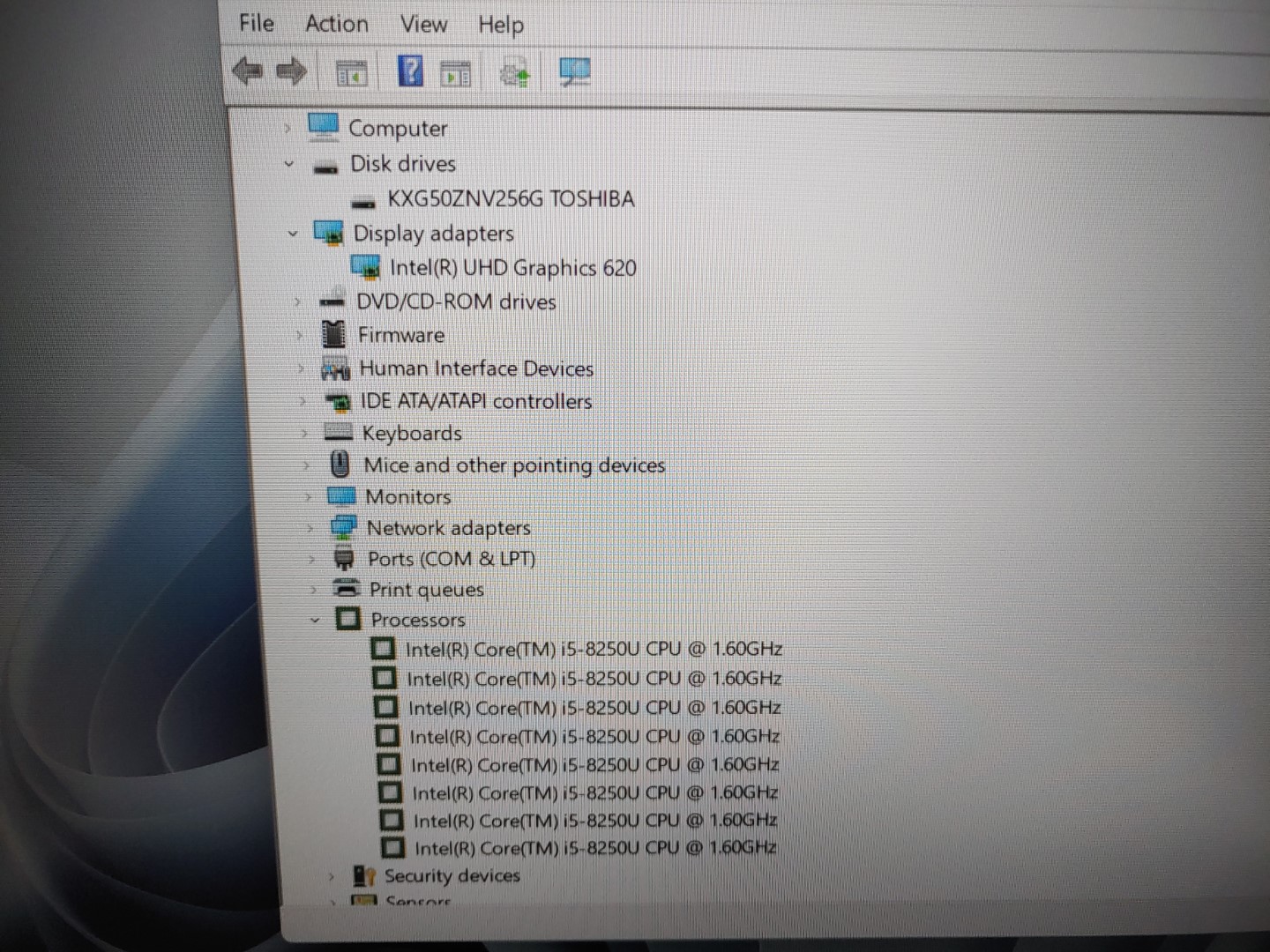Select the Mice and pointing devices icon
The image size is (1270, 952).
(340, 464)
